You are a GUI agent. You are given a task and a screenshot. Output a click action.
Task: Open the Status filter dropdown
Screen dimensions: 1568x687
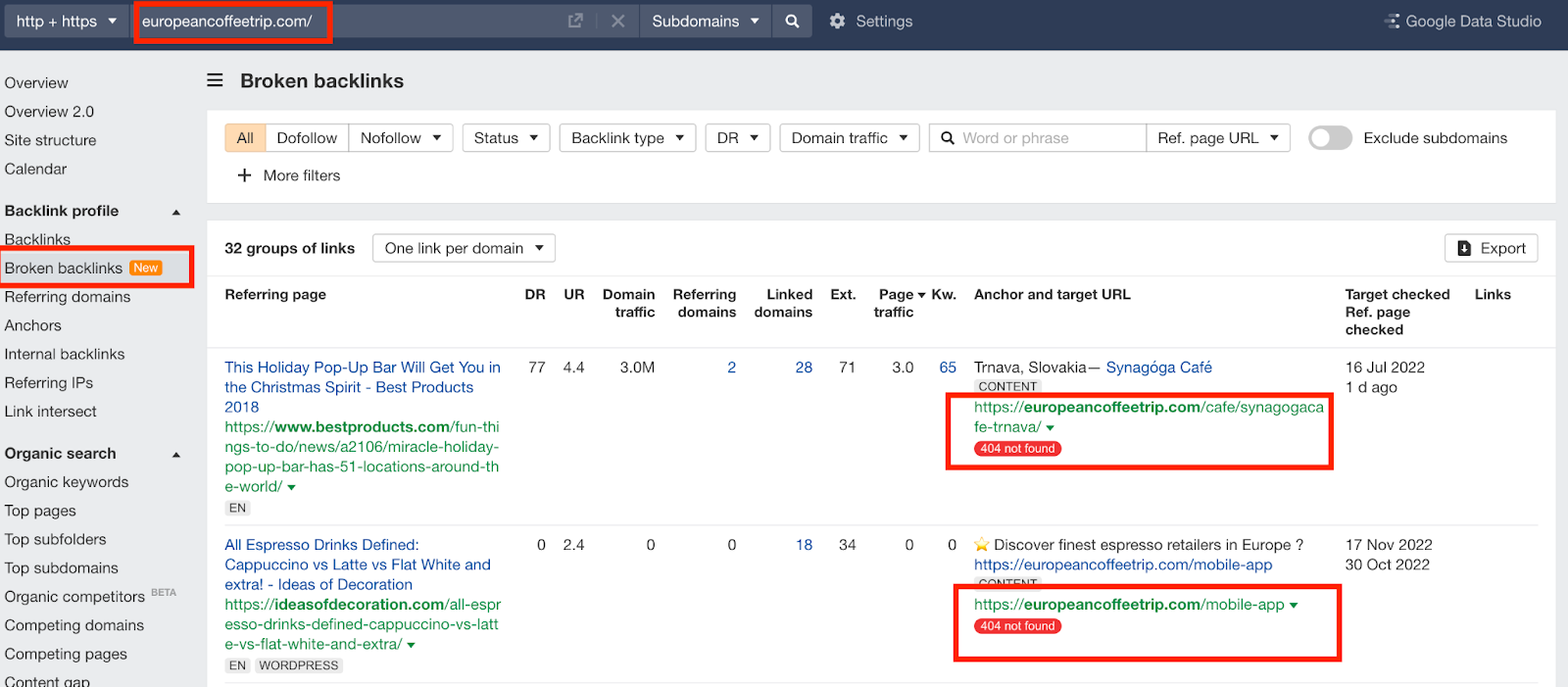click(x=506, y=138)
